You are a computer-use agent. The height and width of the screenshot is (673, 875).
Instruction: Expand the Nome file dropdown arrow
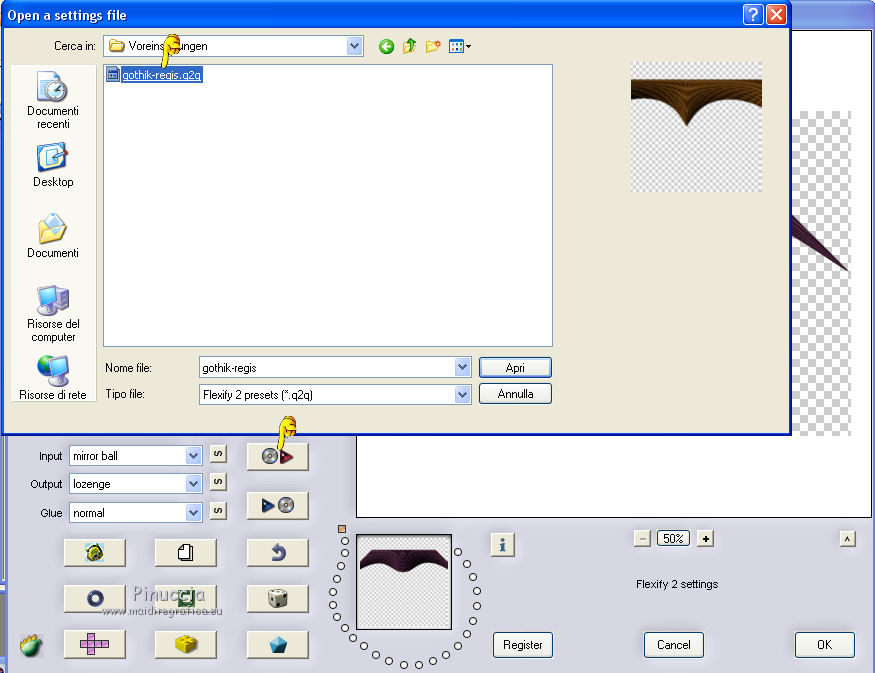coord(462,367)
